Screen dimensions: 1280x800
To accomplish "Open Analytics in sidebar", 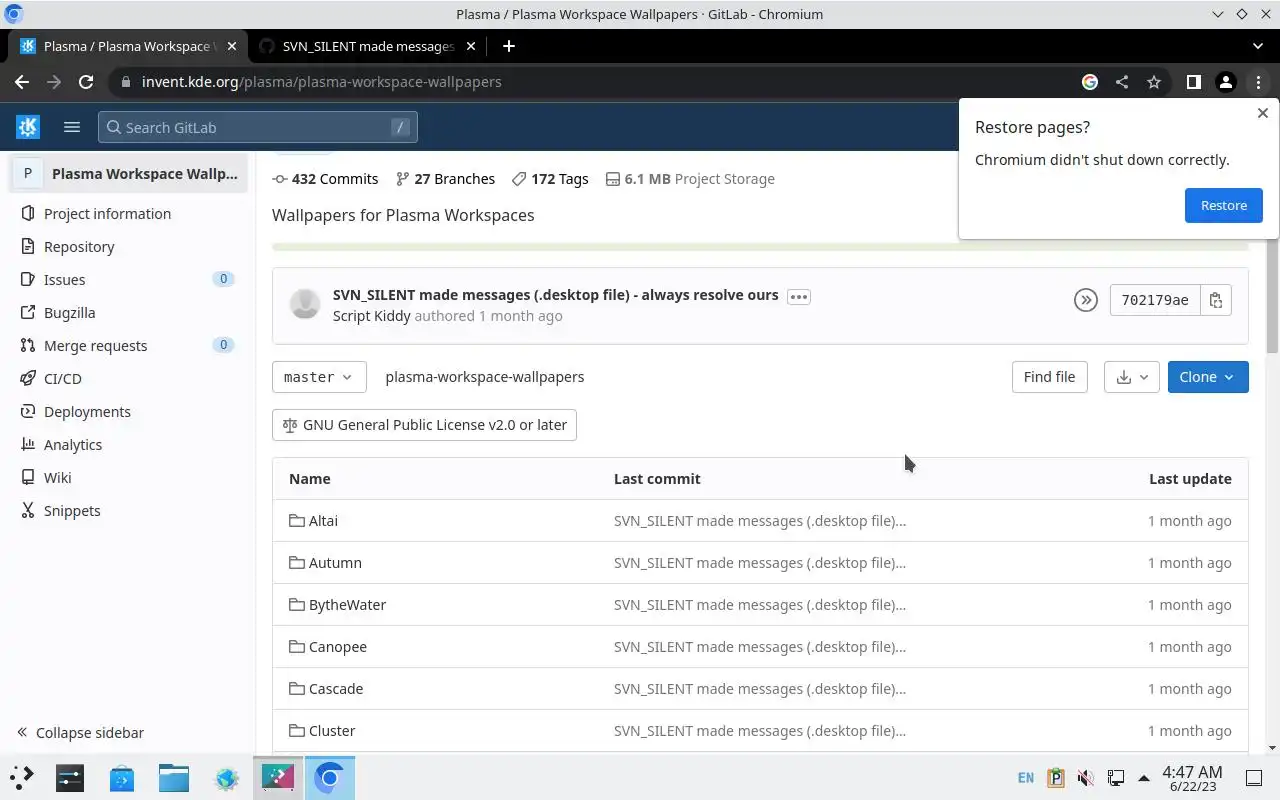I will coord(127,444).
